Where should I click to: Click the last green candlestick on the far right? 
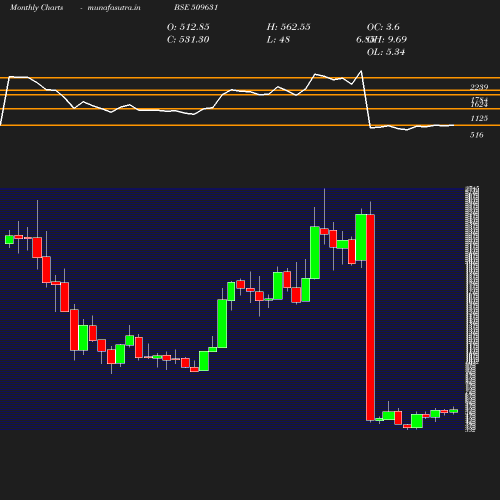coord(454,411)
